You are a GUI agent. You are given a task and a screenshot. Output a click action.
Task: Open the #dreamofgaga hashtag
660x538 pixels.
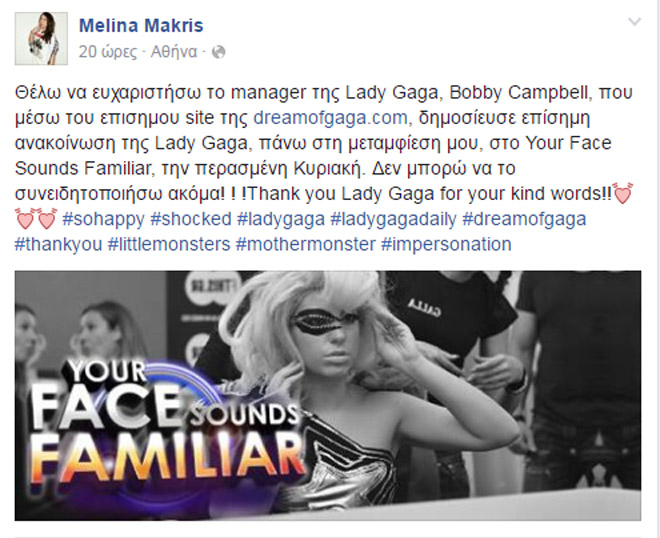[524, 219]
